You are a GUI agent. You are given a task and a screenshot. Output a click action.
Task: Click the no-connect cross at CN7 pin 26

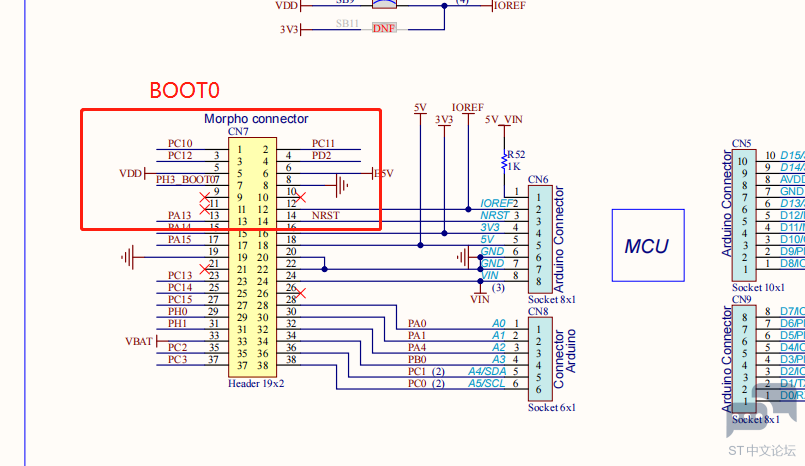pyautogui.click(x=301, y=293)
